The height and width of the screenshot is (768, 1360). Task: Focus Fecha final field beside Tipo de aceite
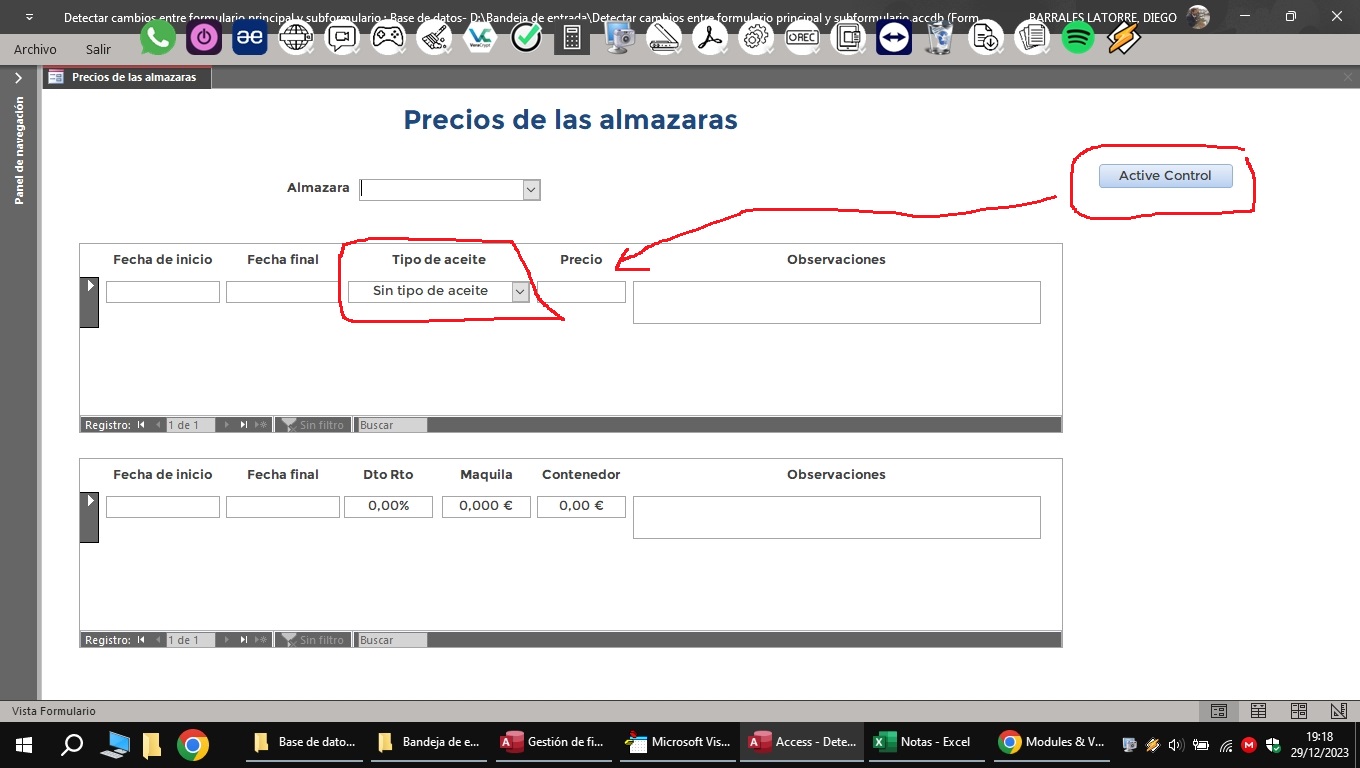(283, 292)
